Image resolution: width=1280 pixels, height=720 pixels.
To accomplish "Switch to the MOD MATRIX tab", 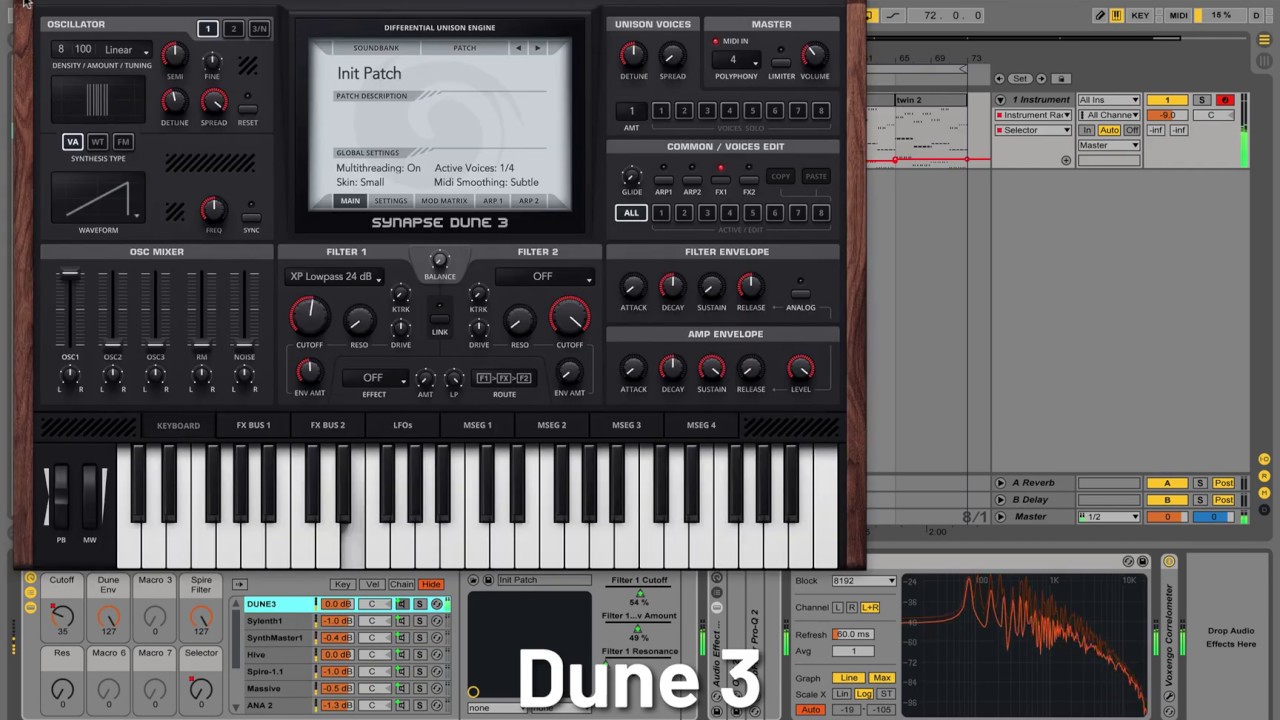I will click(x=444, y=201).
